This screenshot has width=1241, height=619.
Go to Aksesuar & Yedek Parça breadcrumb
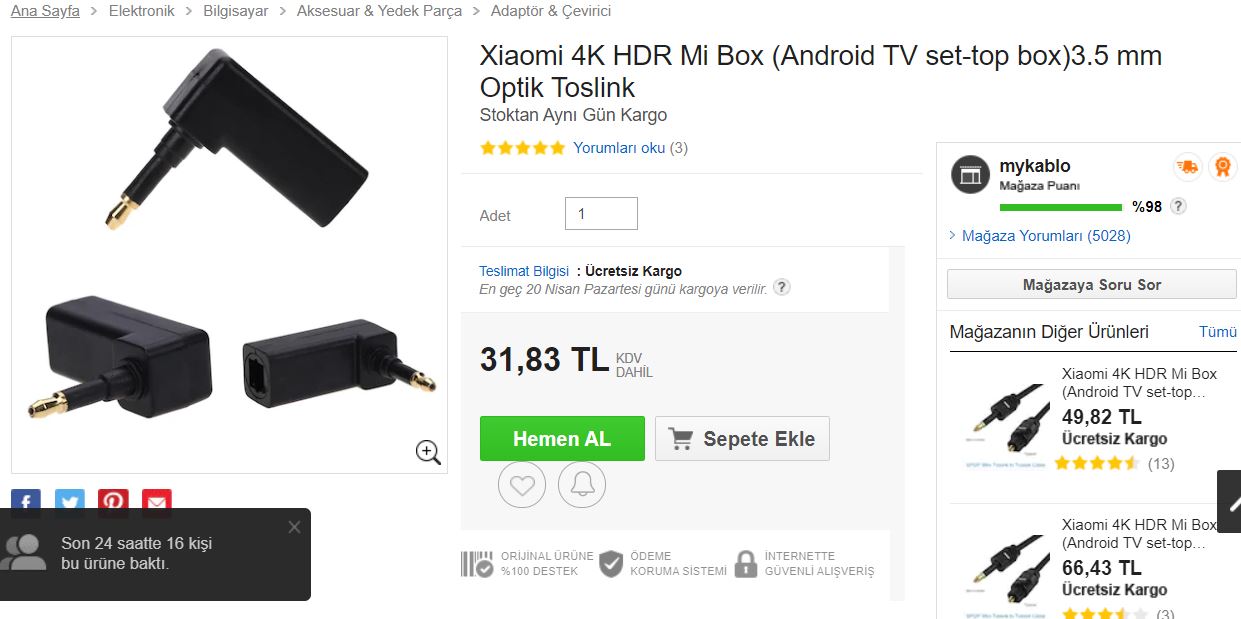pyautogui.click(x=379, y=11)
